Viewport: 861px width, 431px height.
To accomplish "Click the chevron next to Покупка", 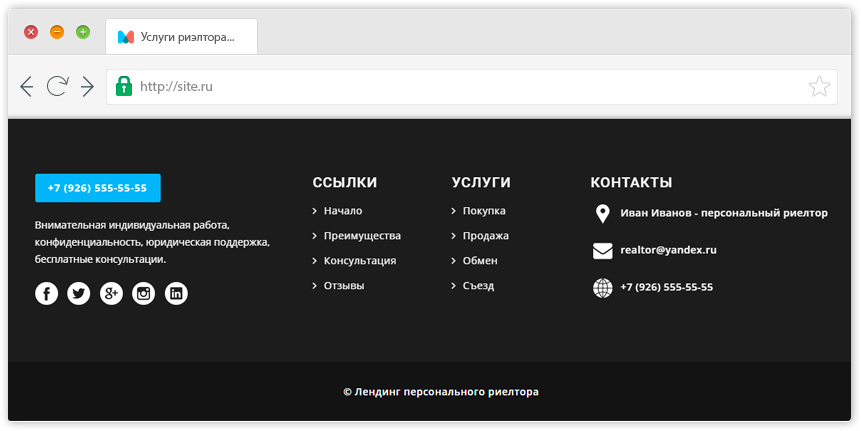I will pos(454,211).
